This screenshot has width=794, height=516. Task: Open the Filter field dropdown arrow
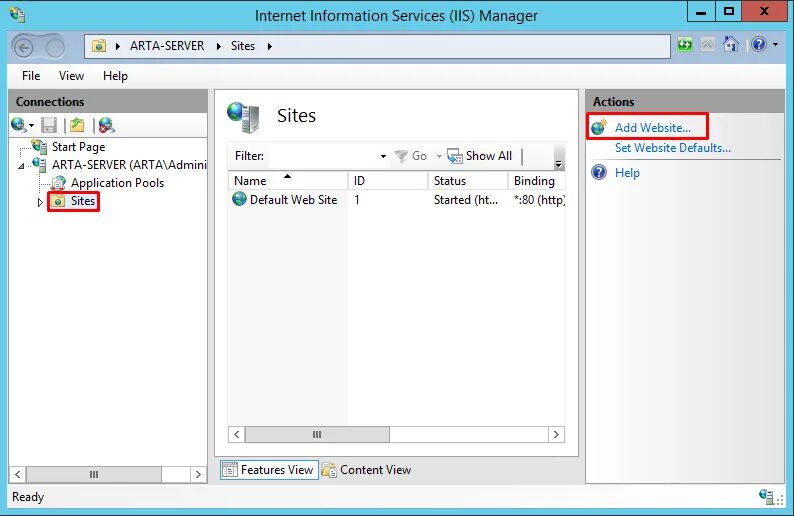pyautogui.click(x=383, y=156)
